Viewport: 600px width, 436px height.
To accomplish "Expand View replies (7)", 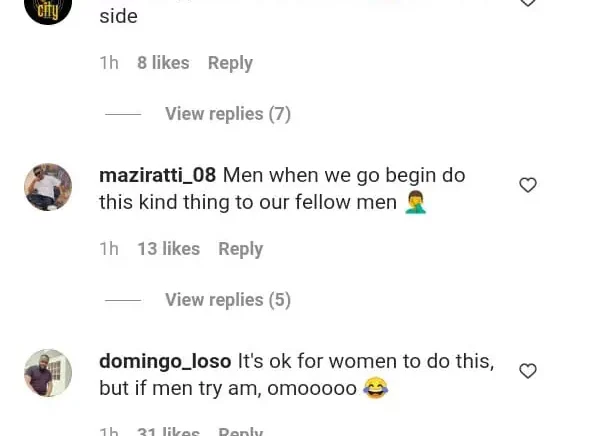I will coord(227,114).
